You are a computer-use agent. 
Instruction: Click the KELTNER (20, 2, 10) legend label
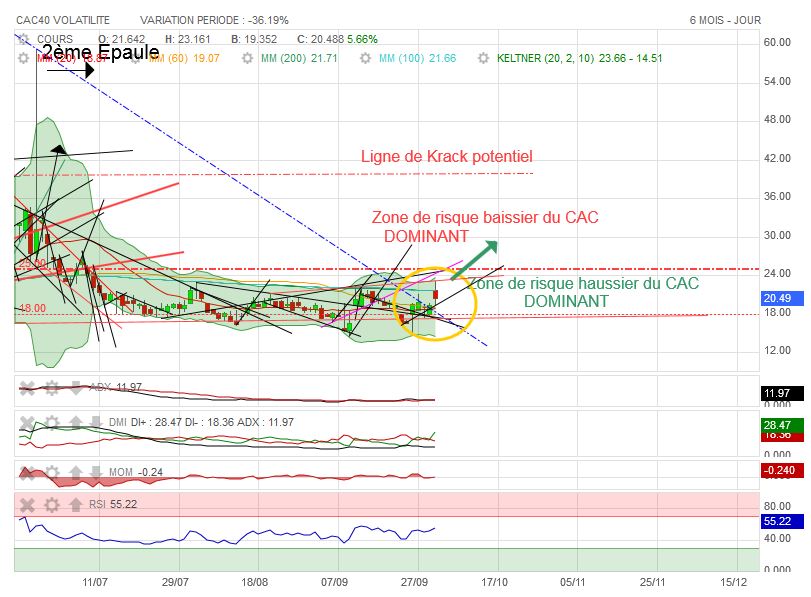click(x=579, y=58)
